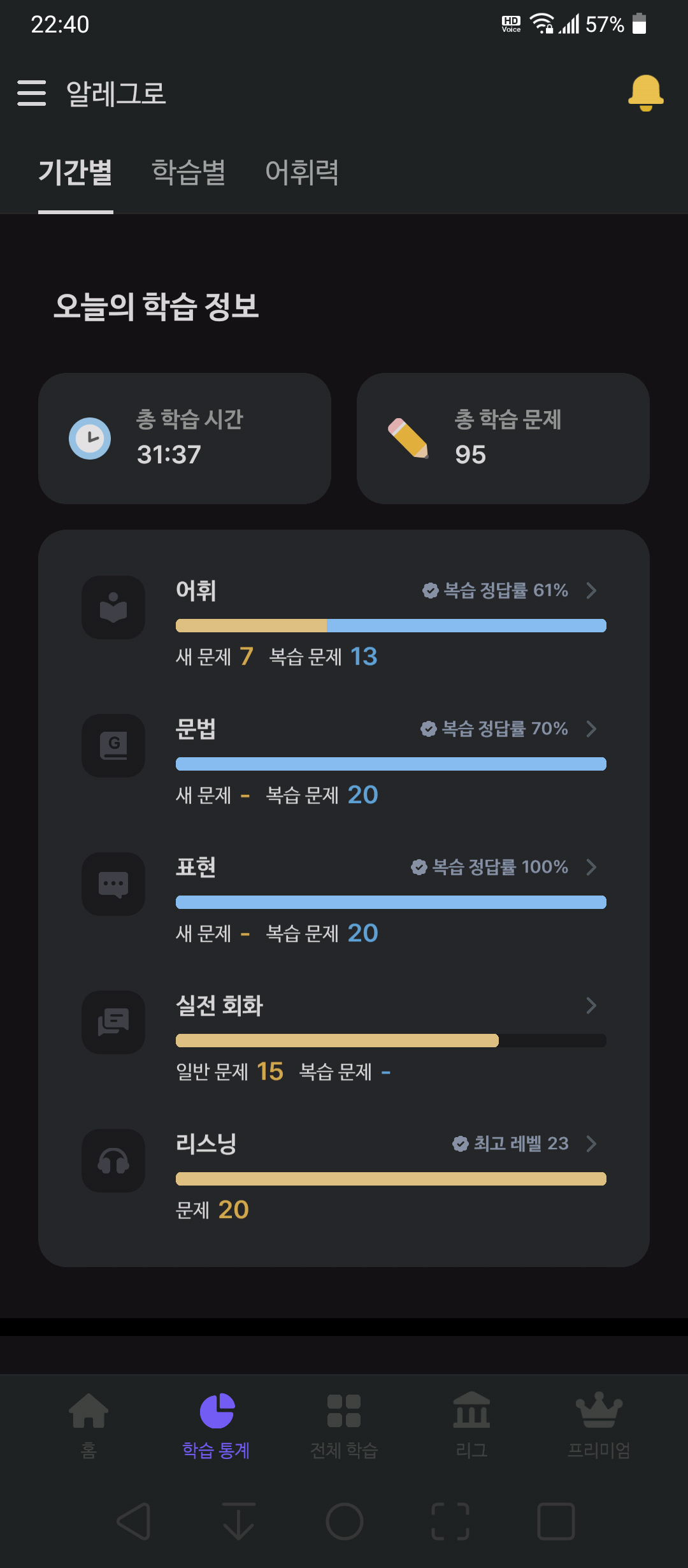
Task: Tap 최고 레벨 23 label
Action: coord(510,1143)
